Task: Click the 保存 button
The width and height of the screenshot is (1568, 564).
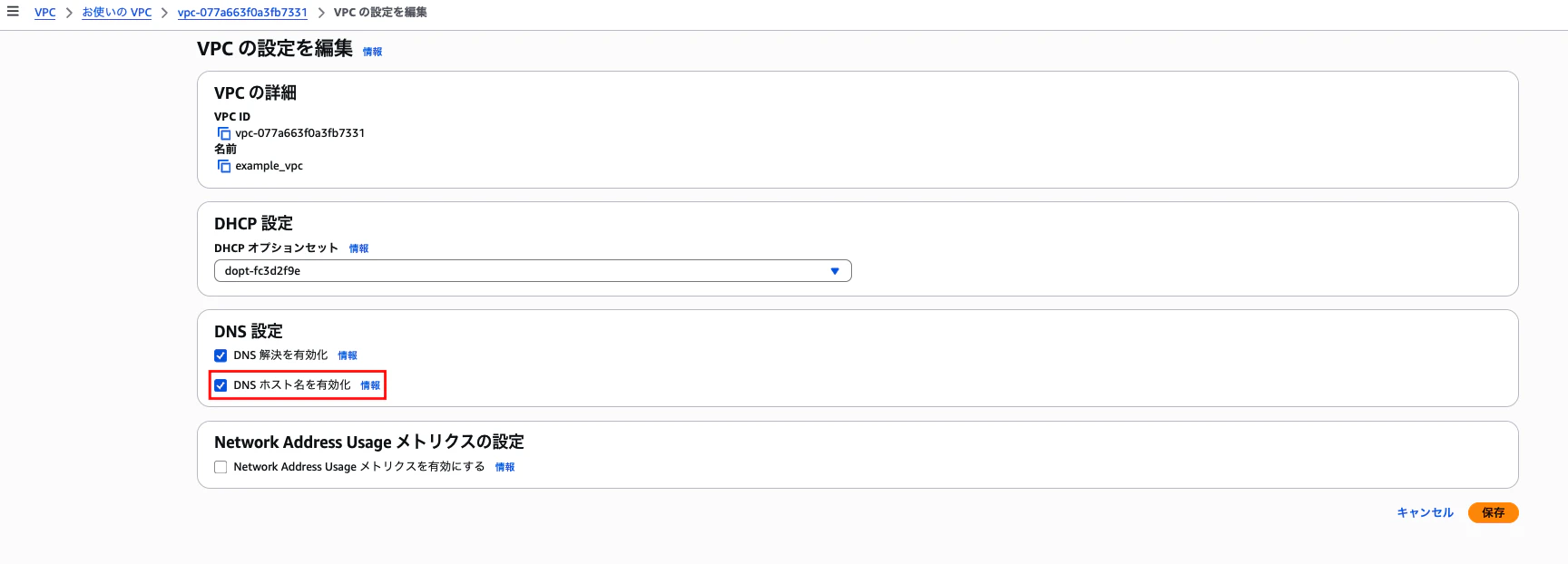Action: 1493,512
